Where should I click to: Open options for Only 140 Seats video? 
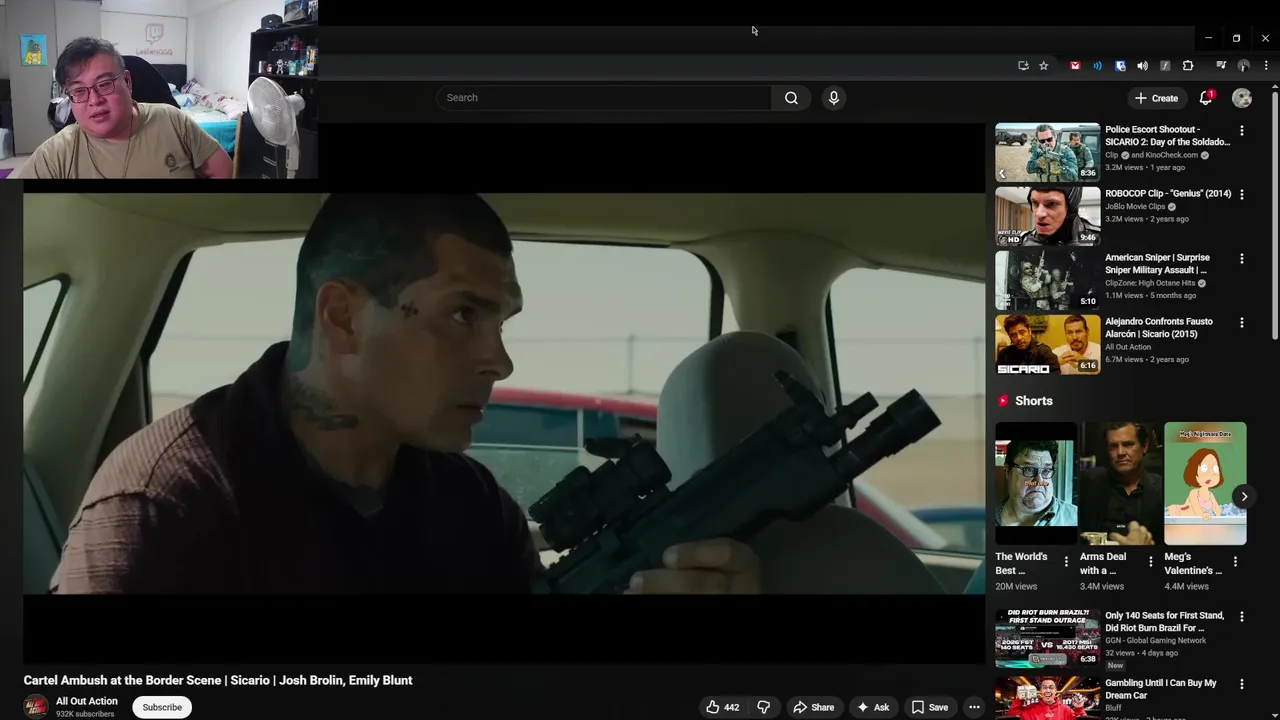tap(1242, 617)
